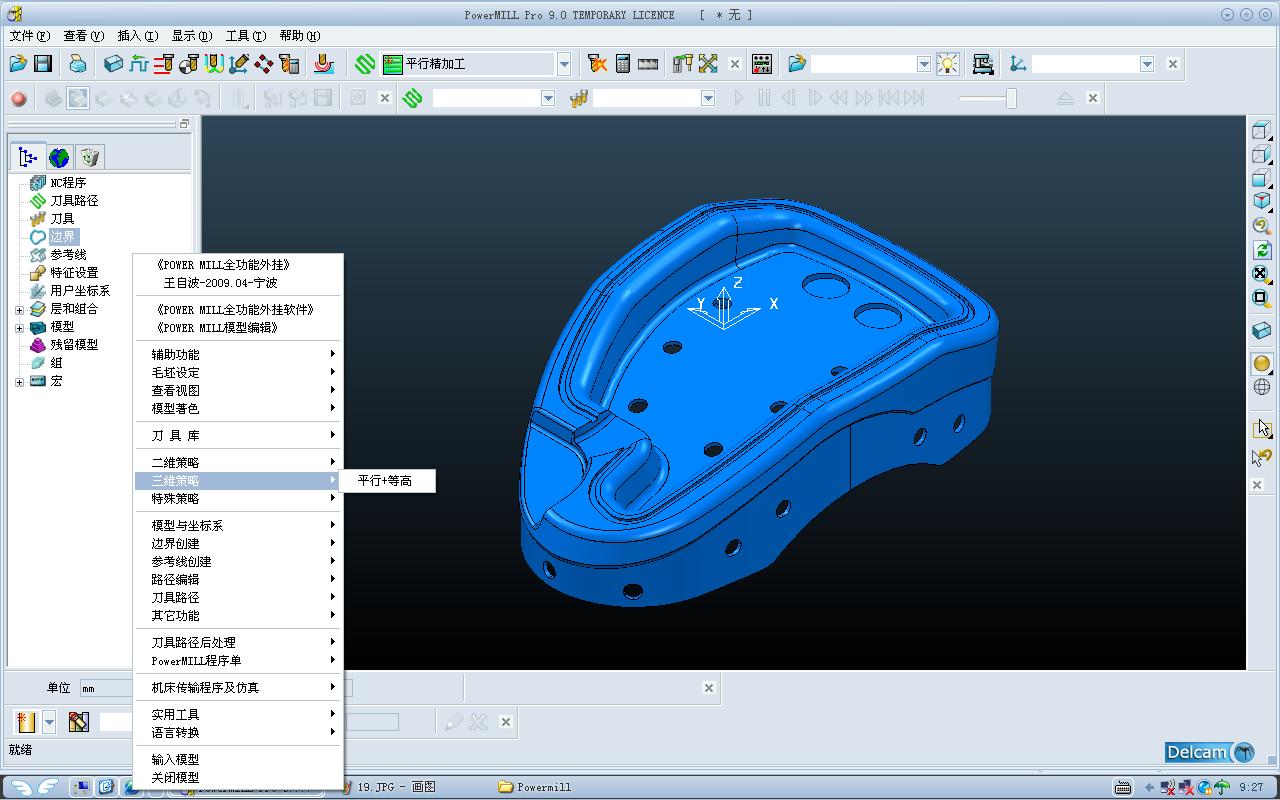
Task: Select 刀具路径 in explorer tree
Action: point(74,201)
